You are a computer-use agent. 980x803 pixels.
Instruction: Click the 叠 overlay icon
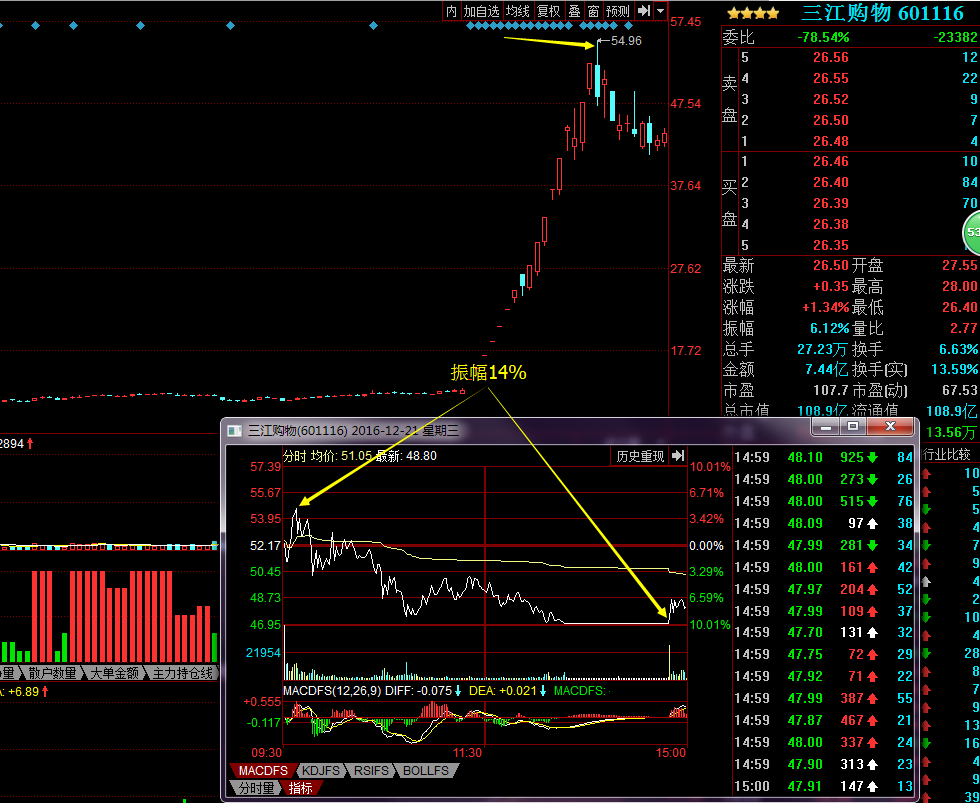[x=574, y=11]
